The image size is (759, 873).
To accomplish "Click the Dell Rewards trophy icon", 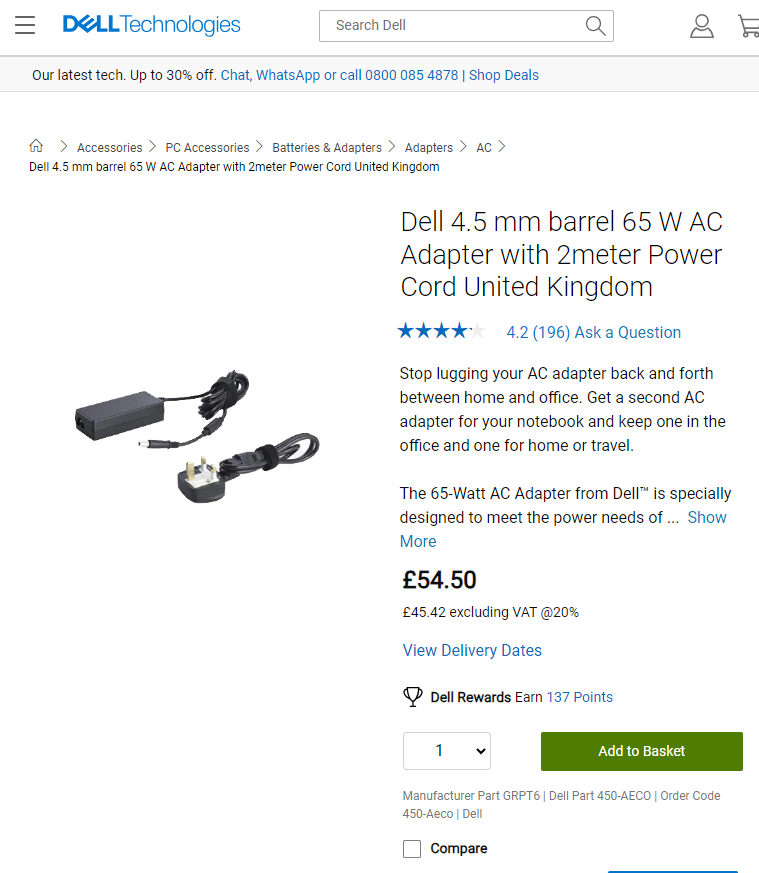I will (412, 697).
